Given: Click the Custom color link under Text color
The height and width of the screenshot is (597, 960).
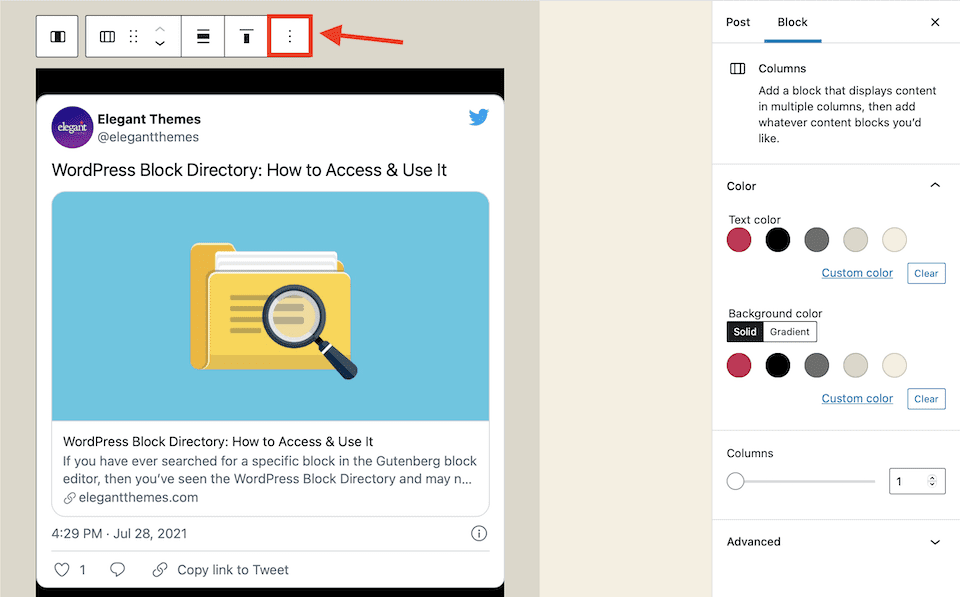Looking at the screenshot, I should pos(857,272).
